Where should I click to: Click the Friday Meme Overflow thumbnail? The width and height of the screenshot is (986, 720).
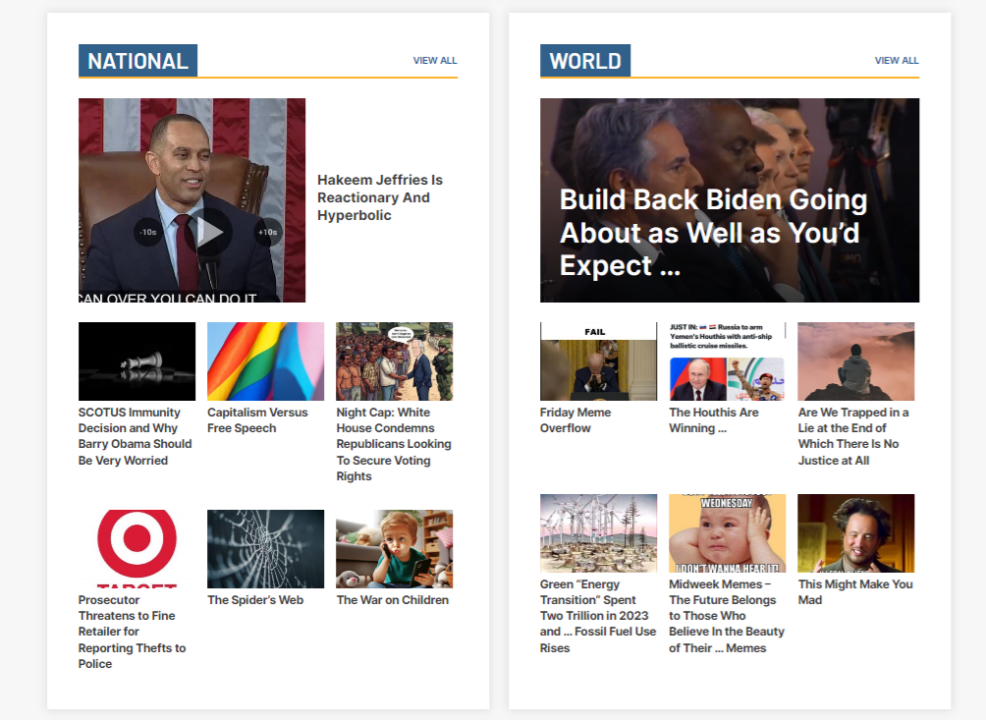coord(598,361)
